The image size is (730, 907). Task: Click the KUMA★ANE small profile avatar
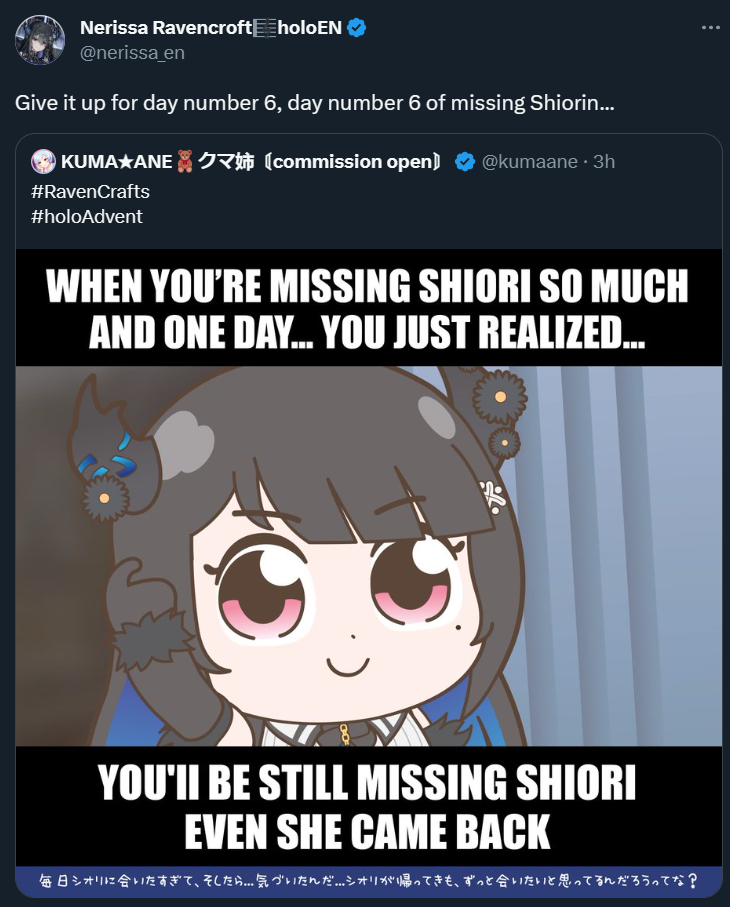tap(43, 161)
